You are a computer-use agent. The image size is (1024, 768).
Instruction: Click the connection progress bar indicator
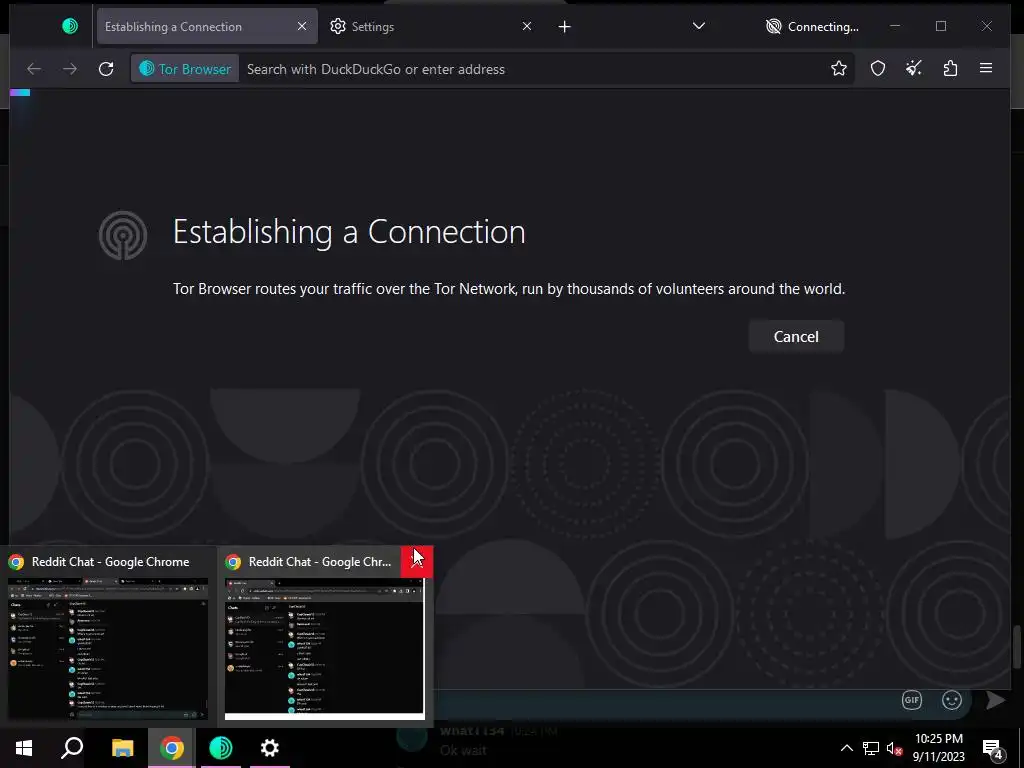20,93
